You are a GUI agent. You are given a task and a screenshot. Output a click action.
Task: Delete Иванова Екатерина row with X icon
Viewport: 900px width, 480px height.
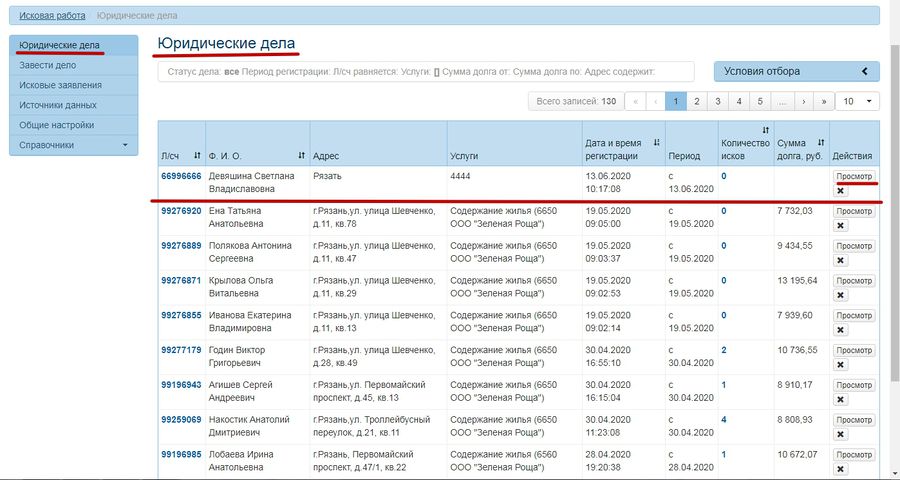click(840, 330)
